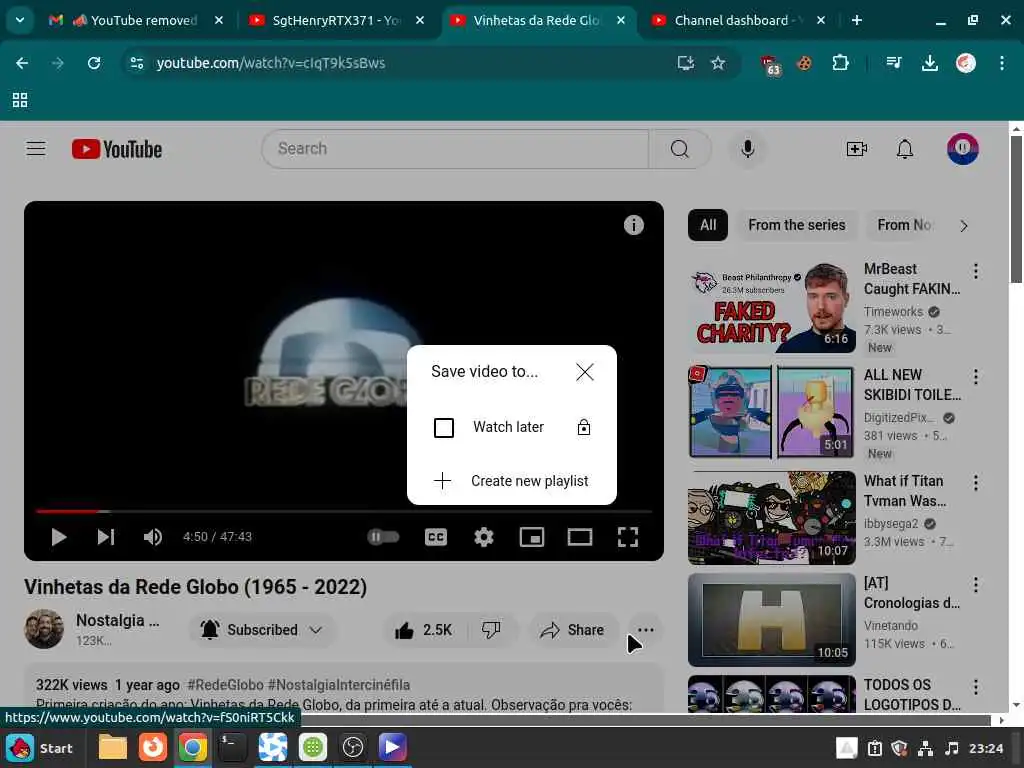This screenshot has height=768, width=1024.
Task: Open OBS Studio from taskbar
Action: pyautogui.click(x=353, y=748)
